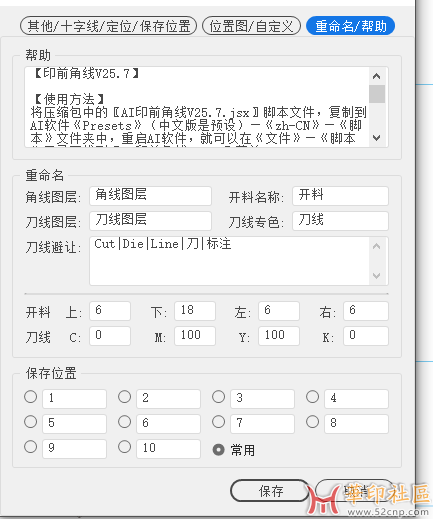
Task: Click save position name field 7
Action: click(x=263, y=424)
